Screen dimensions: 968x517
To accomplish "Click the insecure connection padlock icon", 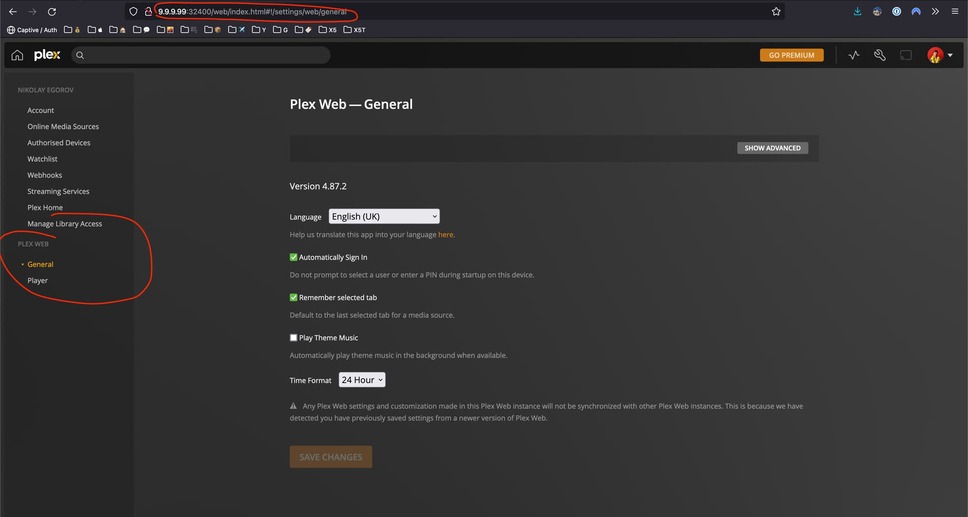I will point(148,11).
